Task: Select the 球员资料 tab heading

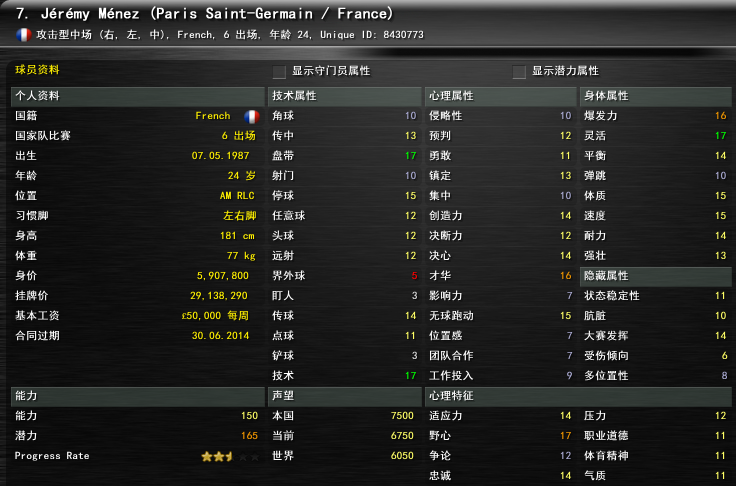Action: pos(38,70)
